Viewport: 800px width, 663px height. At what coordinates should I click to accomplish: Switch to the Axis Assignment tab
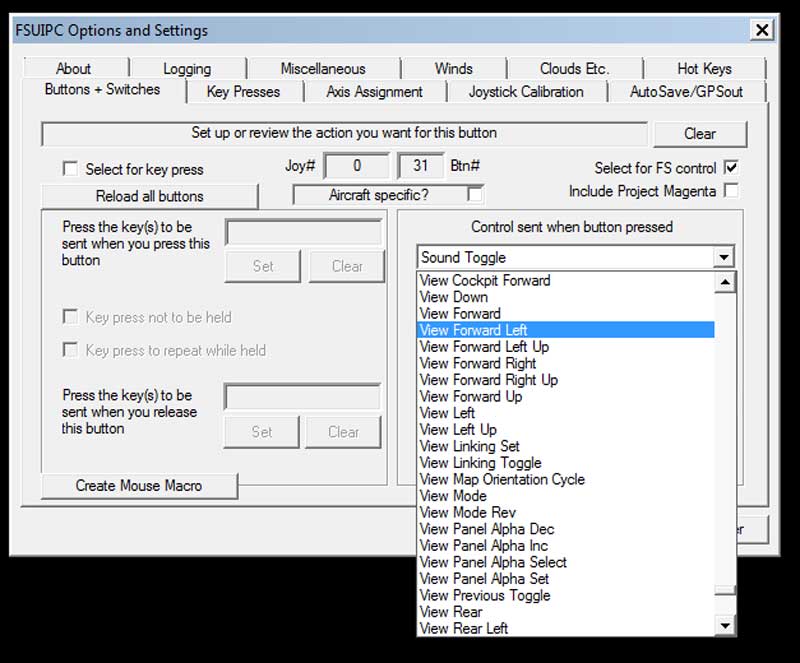tap(374, 92)
